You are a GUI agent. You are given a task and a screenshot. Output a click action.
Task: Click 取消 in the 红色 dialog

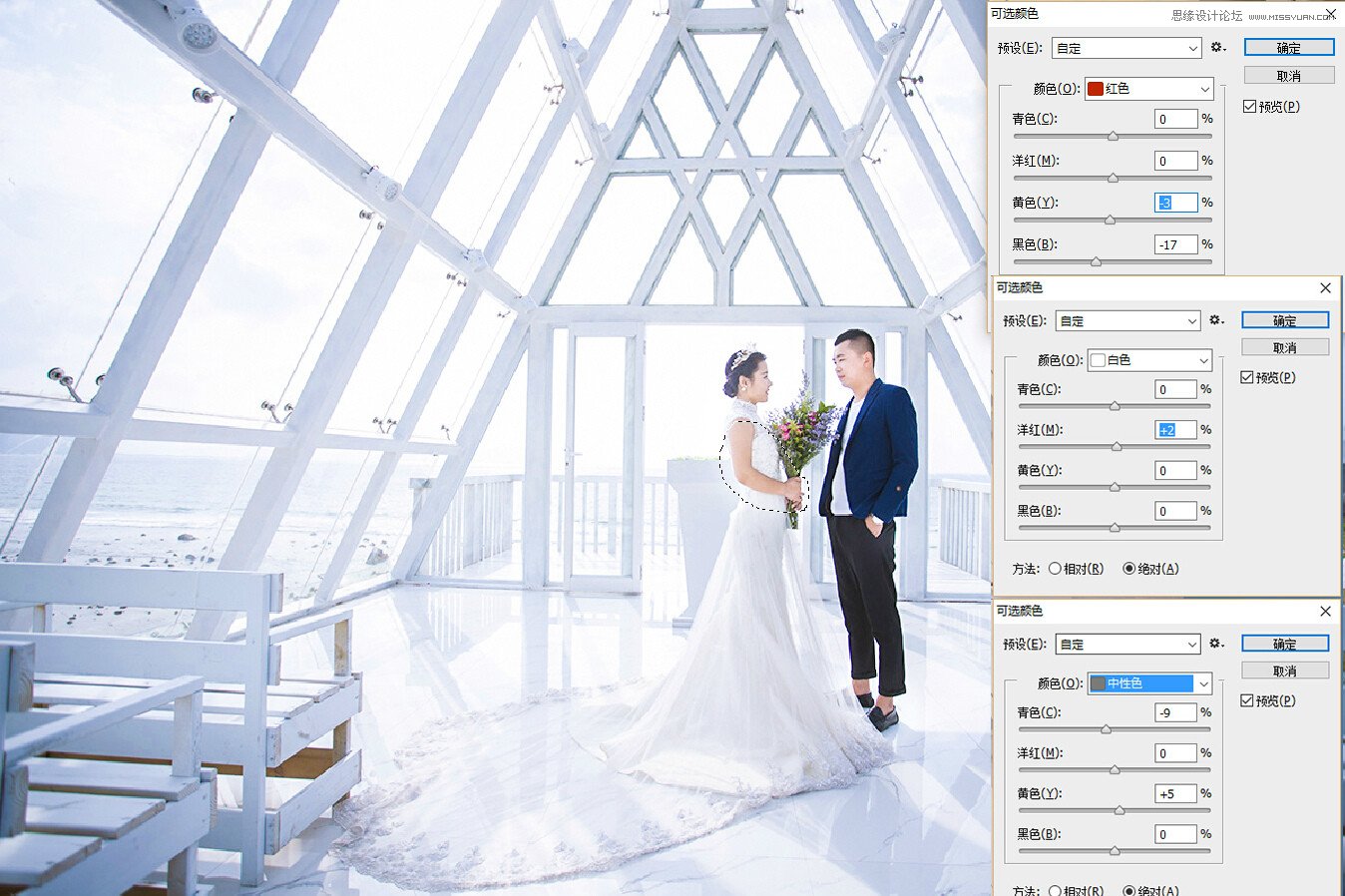point(1289,76)
